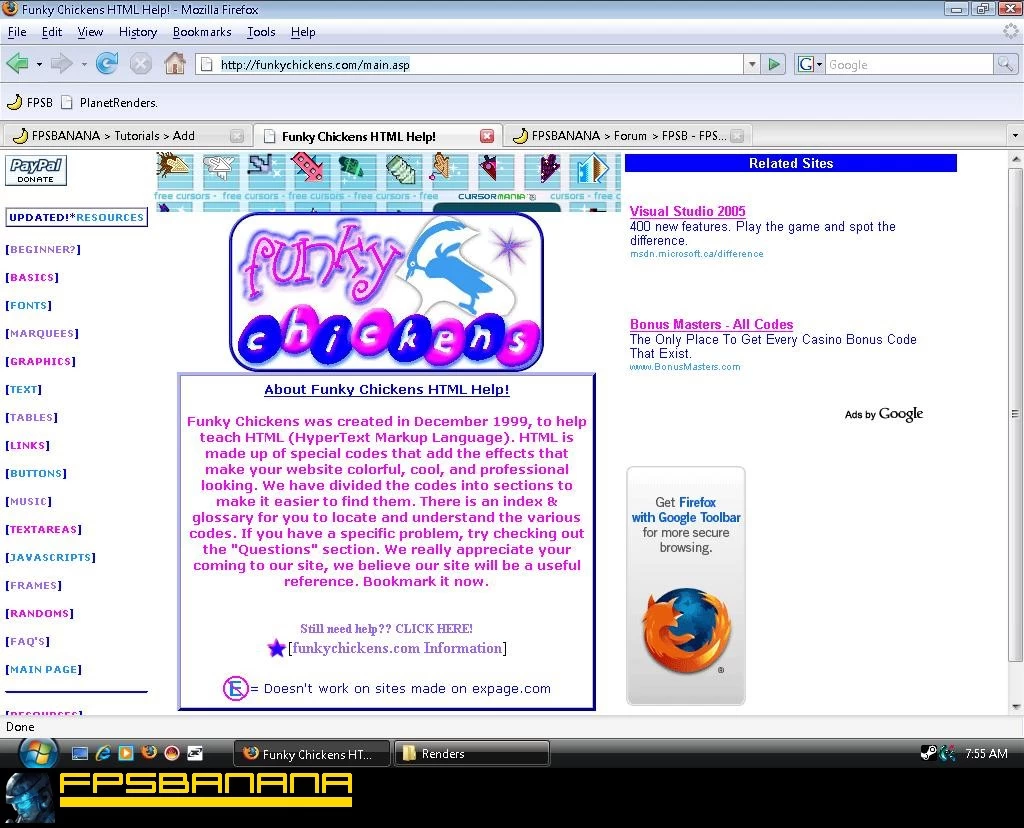The height and width of the screenshot is (828, 1024).
Task: Click Still need help CLICK HERE link
Action: (x=386, y=629)
